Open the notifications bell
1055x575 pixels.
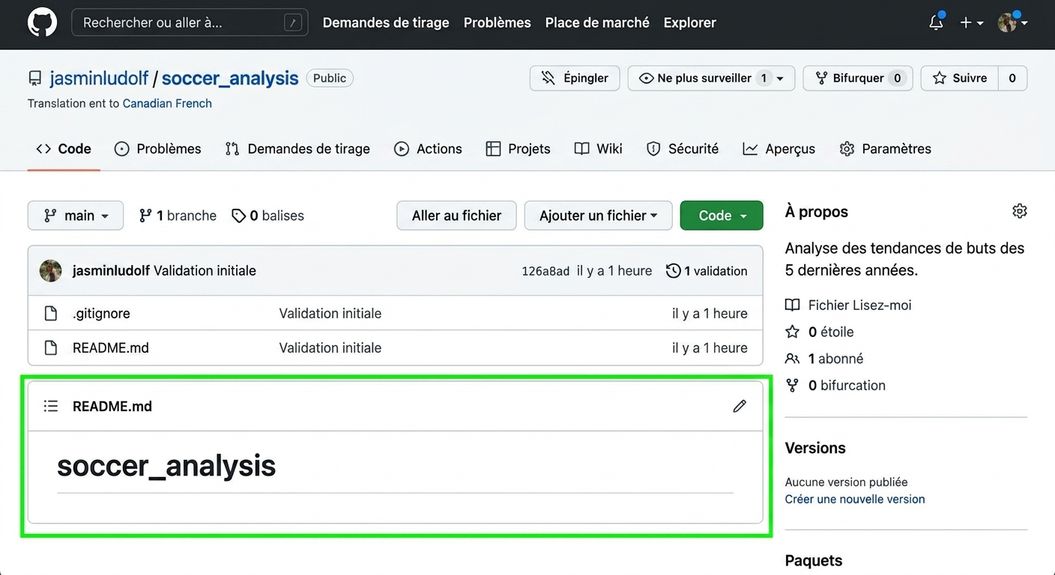tap(936, 22)
